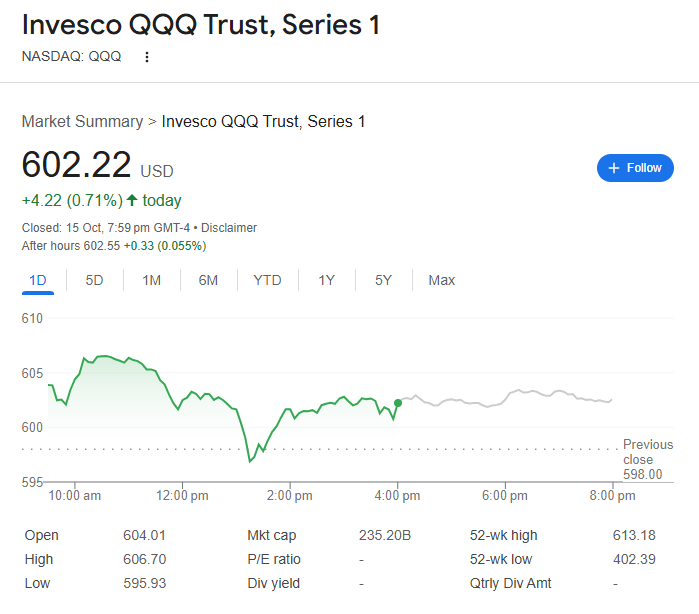
Task: Open the 1Y chart view
Action: [326, 280]
